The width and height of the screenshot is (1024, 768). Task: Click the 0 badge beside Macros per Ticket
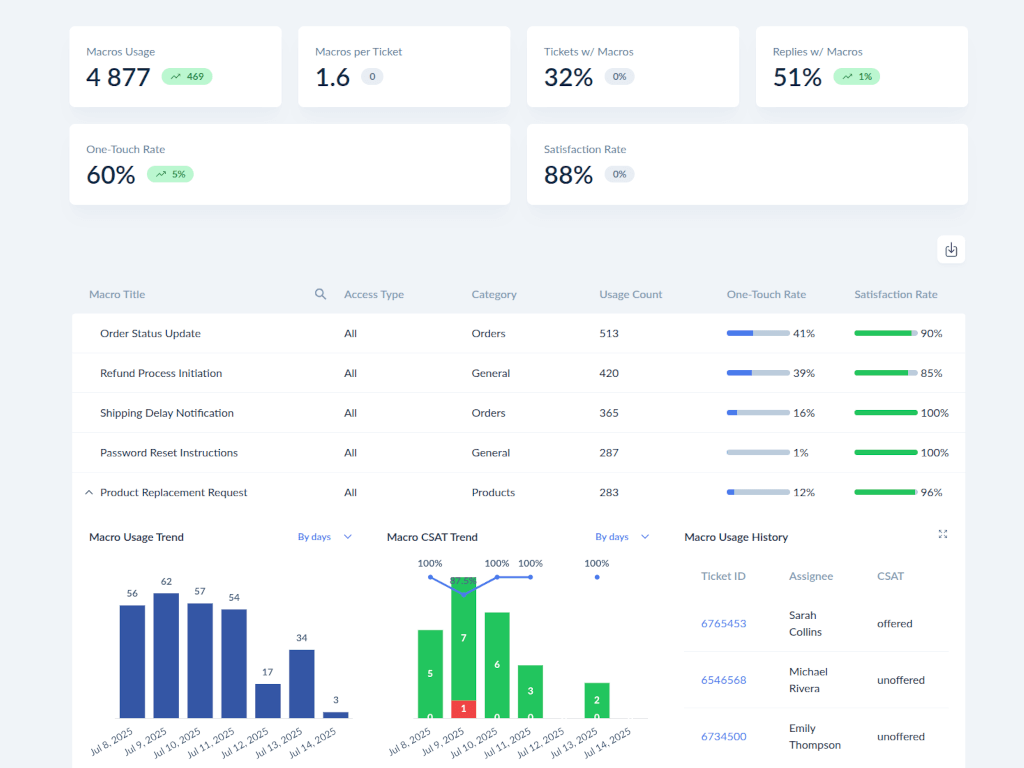tap(370, 76)
